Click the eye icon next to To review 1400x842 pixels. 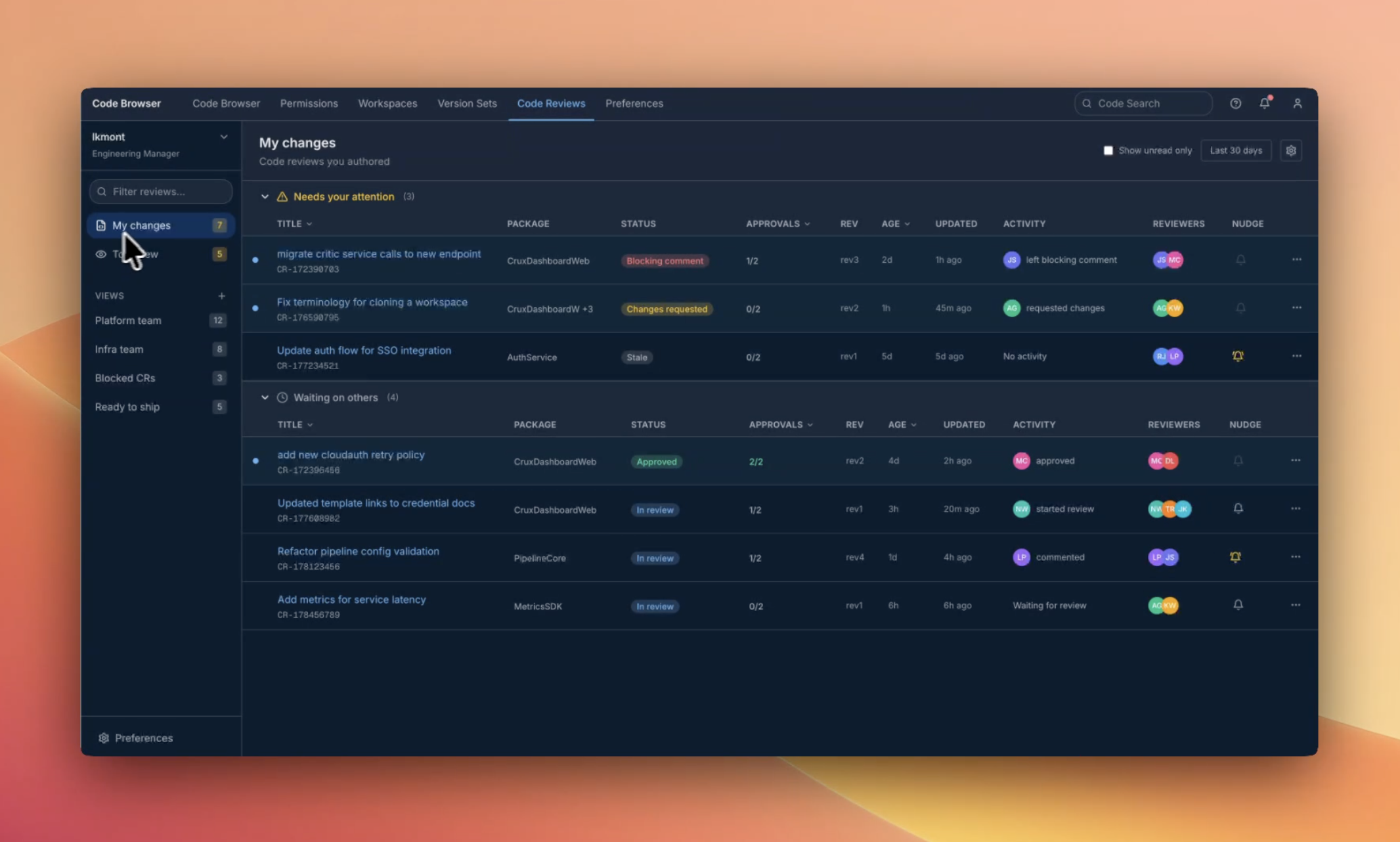click(x=101, y=254)
